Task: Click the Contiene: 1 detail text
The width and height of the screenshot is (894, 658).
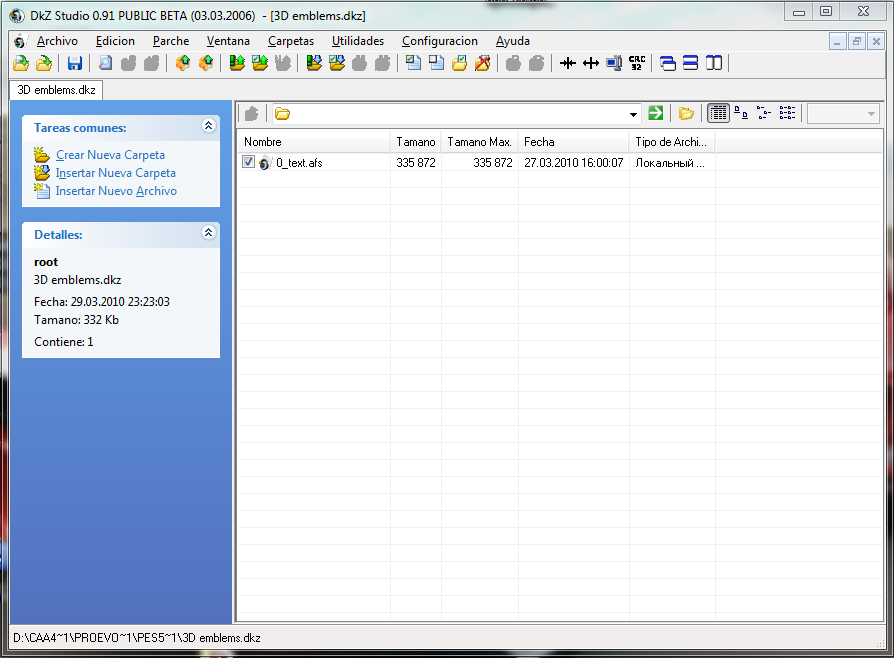Action: coord(64,342)
